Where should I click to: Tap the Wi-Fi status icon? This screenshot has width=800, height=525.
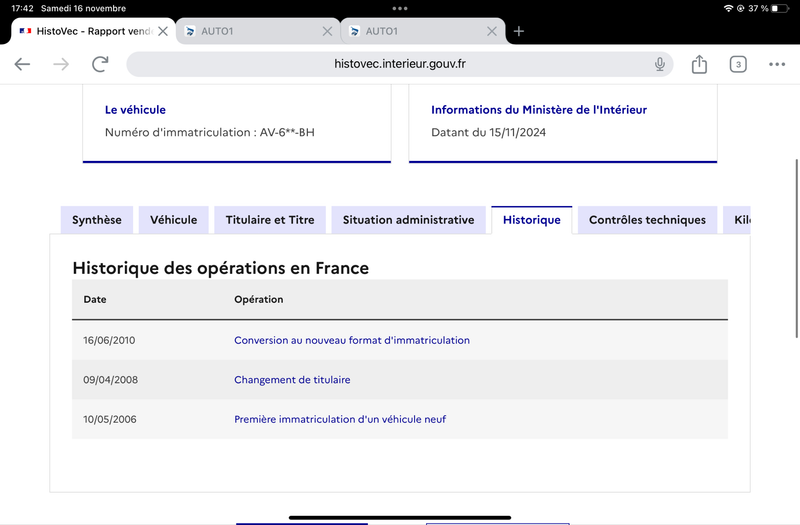point(728,8)
